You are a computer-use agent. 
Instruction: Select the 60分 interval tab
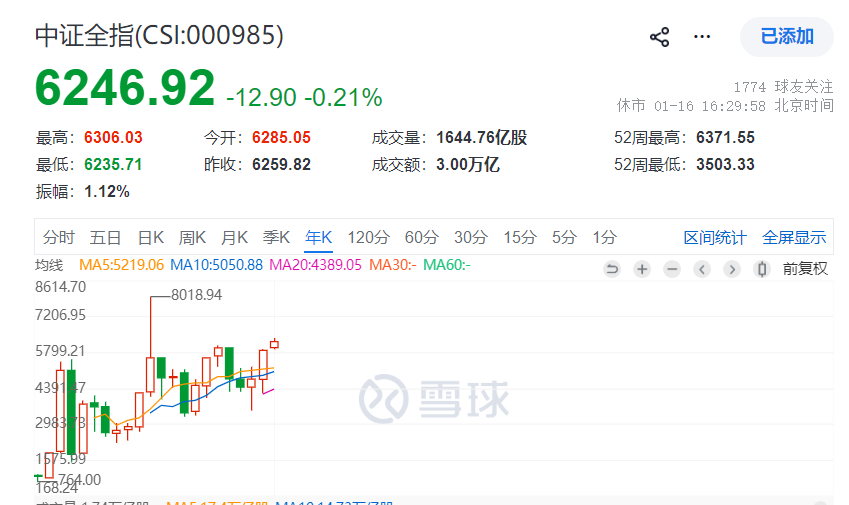421,237
